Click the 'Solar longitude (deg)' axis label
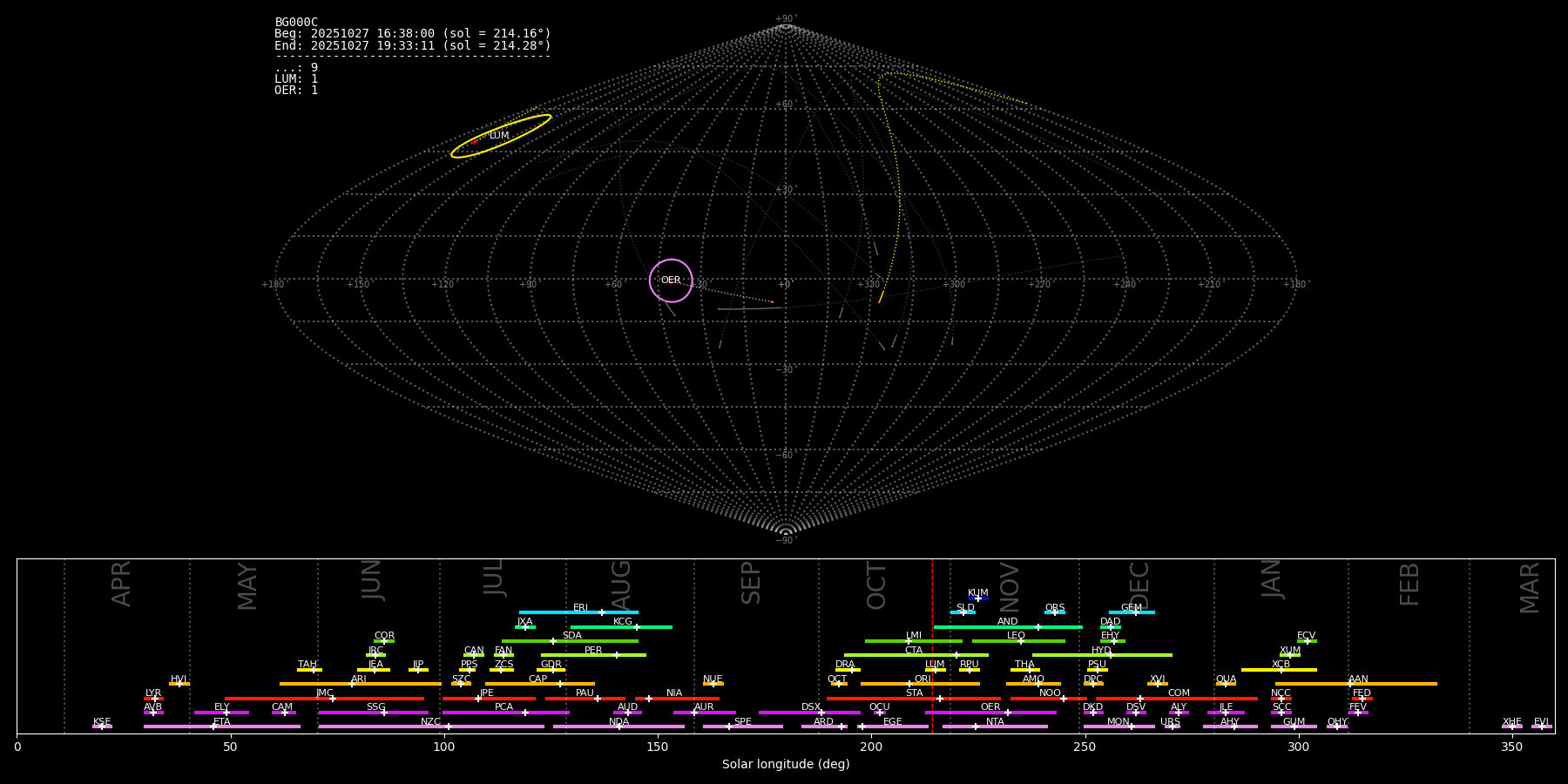1568x784 pixels. click(x=785, y=765)
